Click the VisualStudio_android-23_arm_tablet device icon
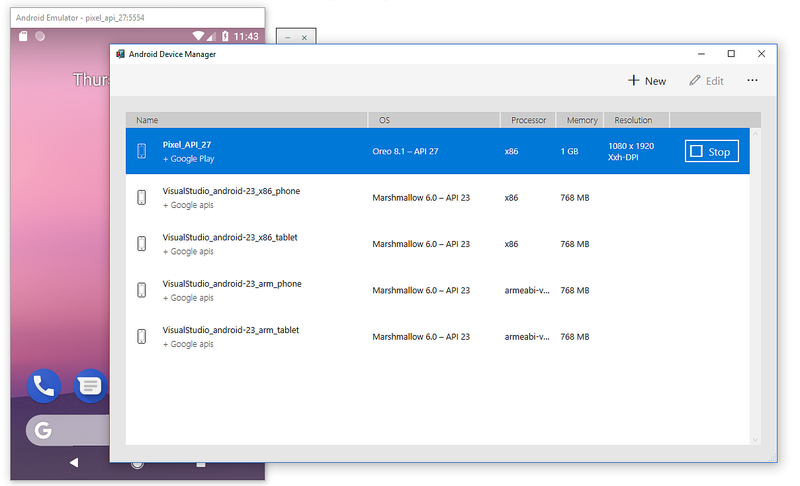 point(142,336)
